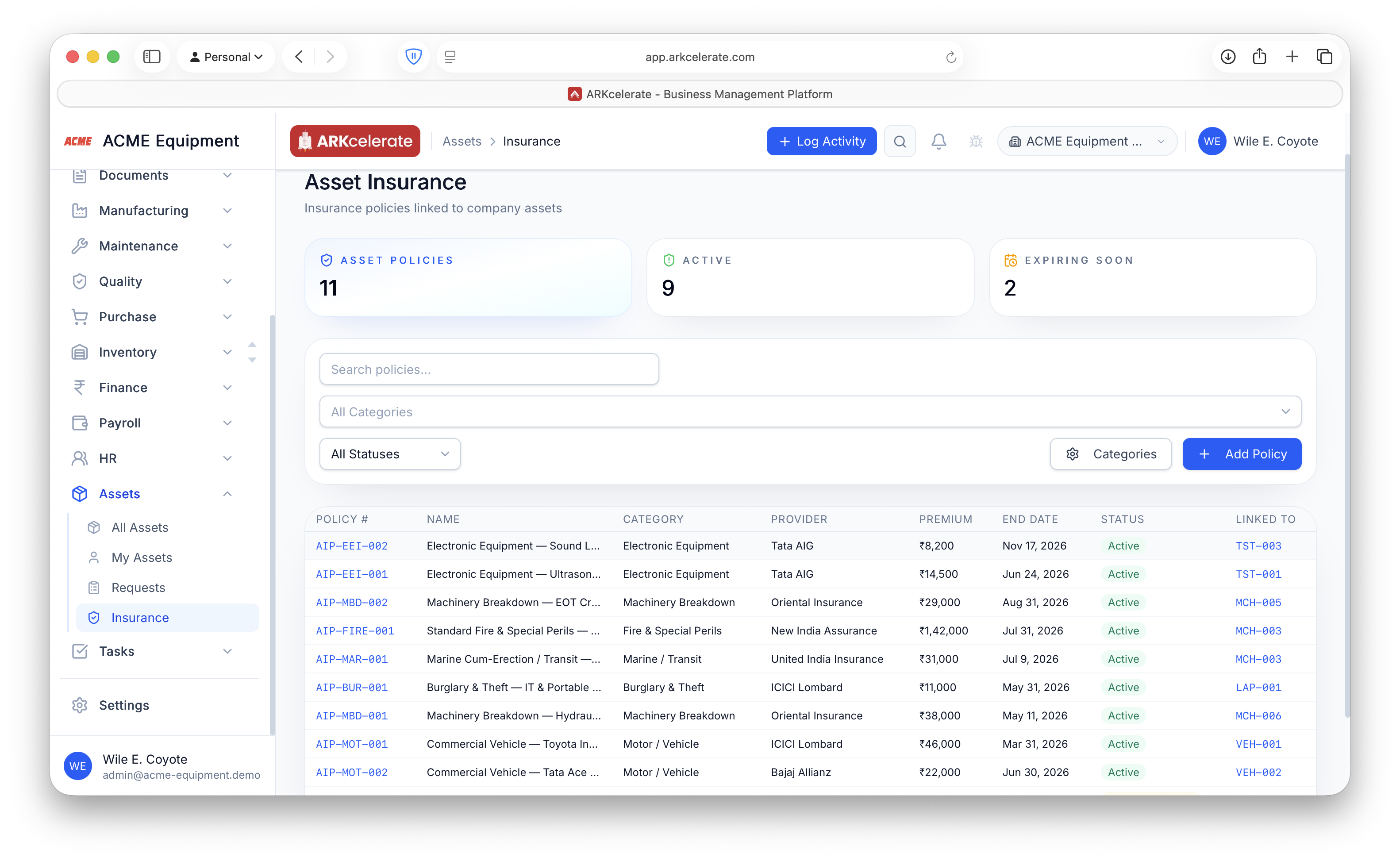Screen dimensions: 1400x861
Task: Click the Maintenance wrench icon in sidebar
Action: coord(79,246)
